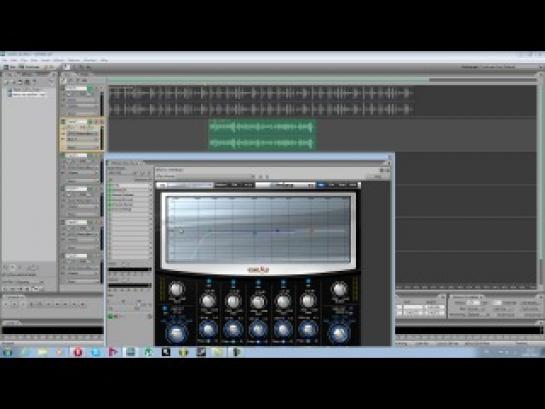Screen dimensions: 545x409
Task: Mute the highlighted second track
Action: pos(90,122)
